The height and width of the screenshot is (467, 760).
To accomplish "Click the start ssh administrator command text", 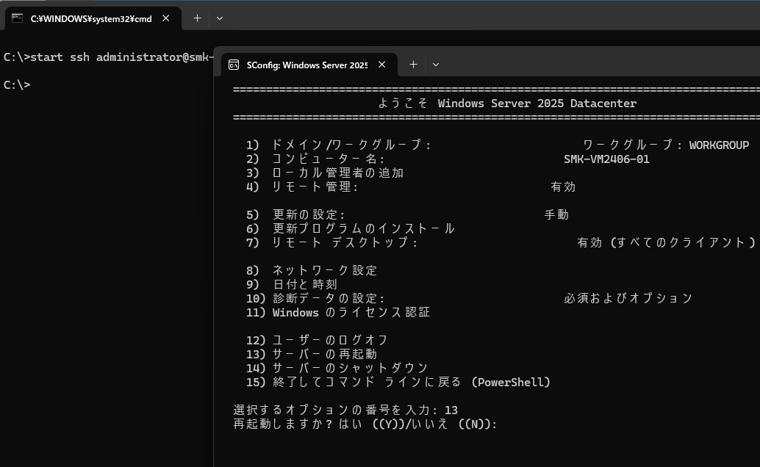I will 110,57.
